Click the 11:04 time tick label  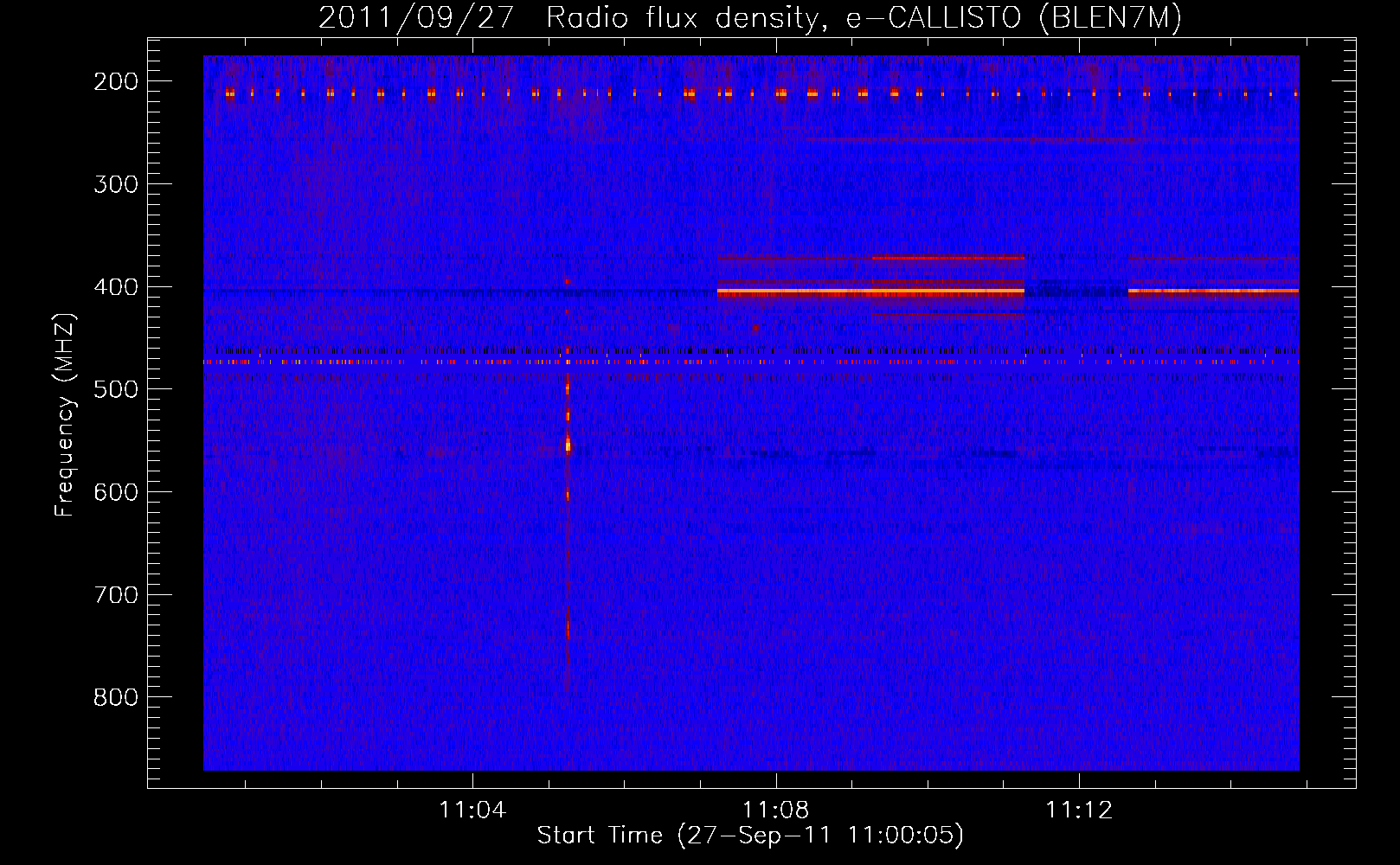tap(472, 811)
